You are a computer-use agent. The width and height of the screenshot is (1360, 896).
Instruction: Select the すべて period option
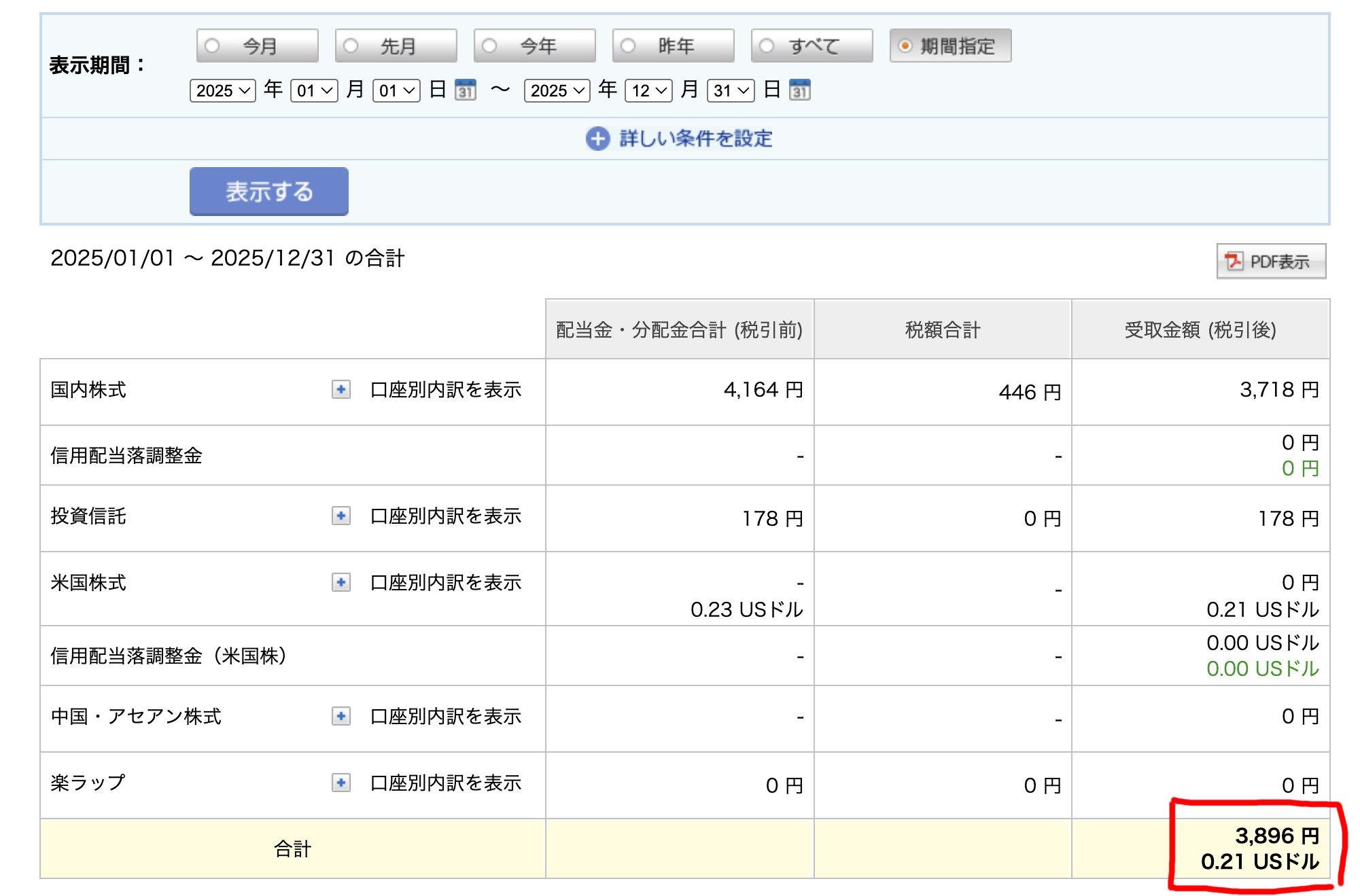pyautogui.click(x=767, y=46)
